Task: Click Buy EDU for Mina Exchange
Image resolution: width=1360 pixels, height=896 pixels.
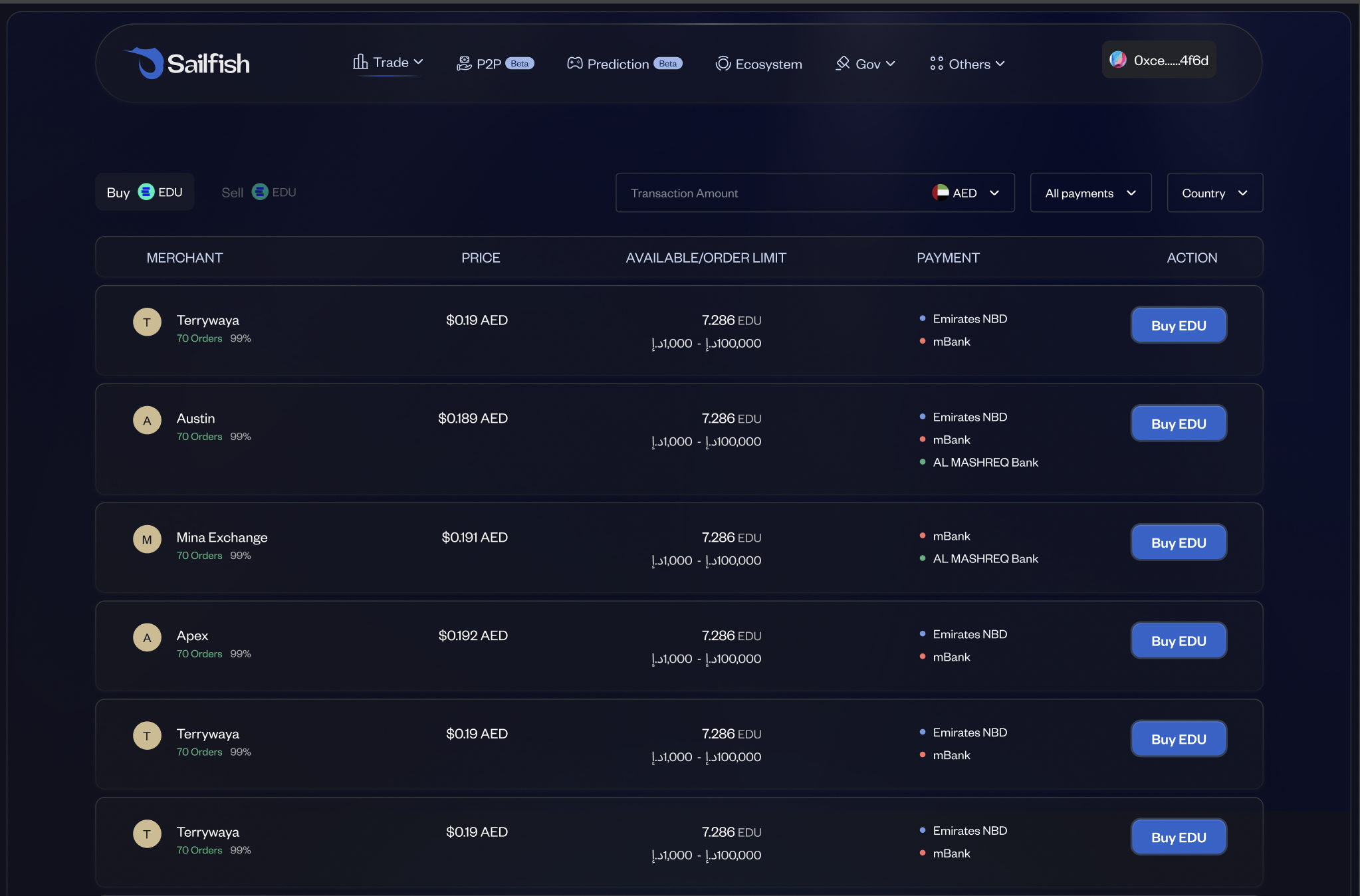Action: click(1179, 542)
